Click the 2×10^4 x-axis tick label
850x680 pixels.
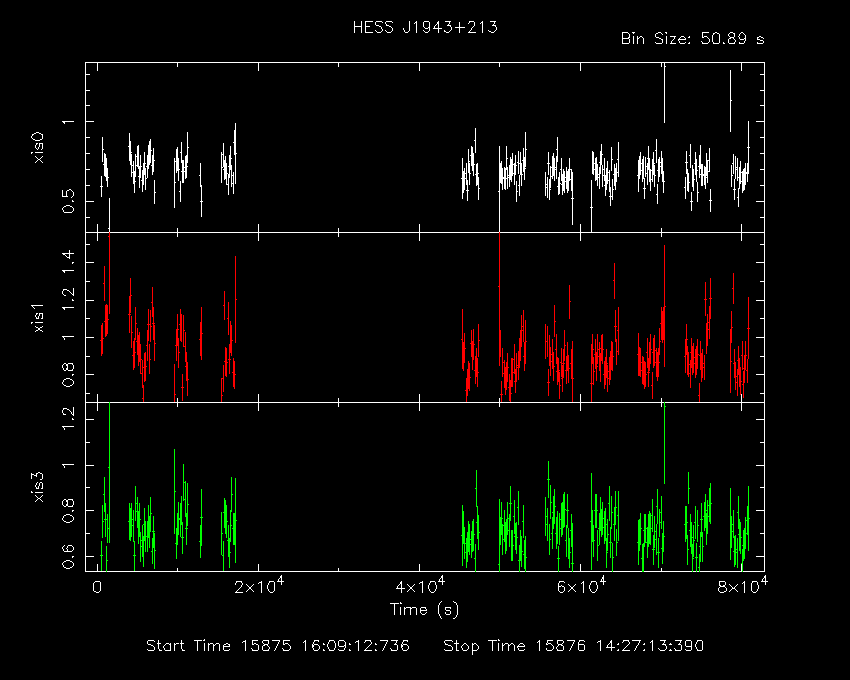point(259,586)
